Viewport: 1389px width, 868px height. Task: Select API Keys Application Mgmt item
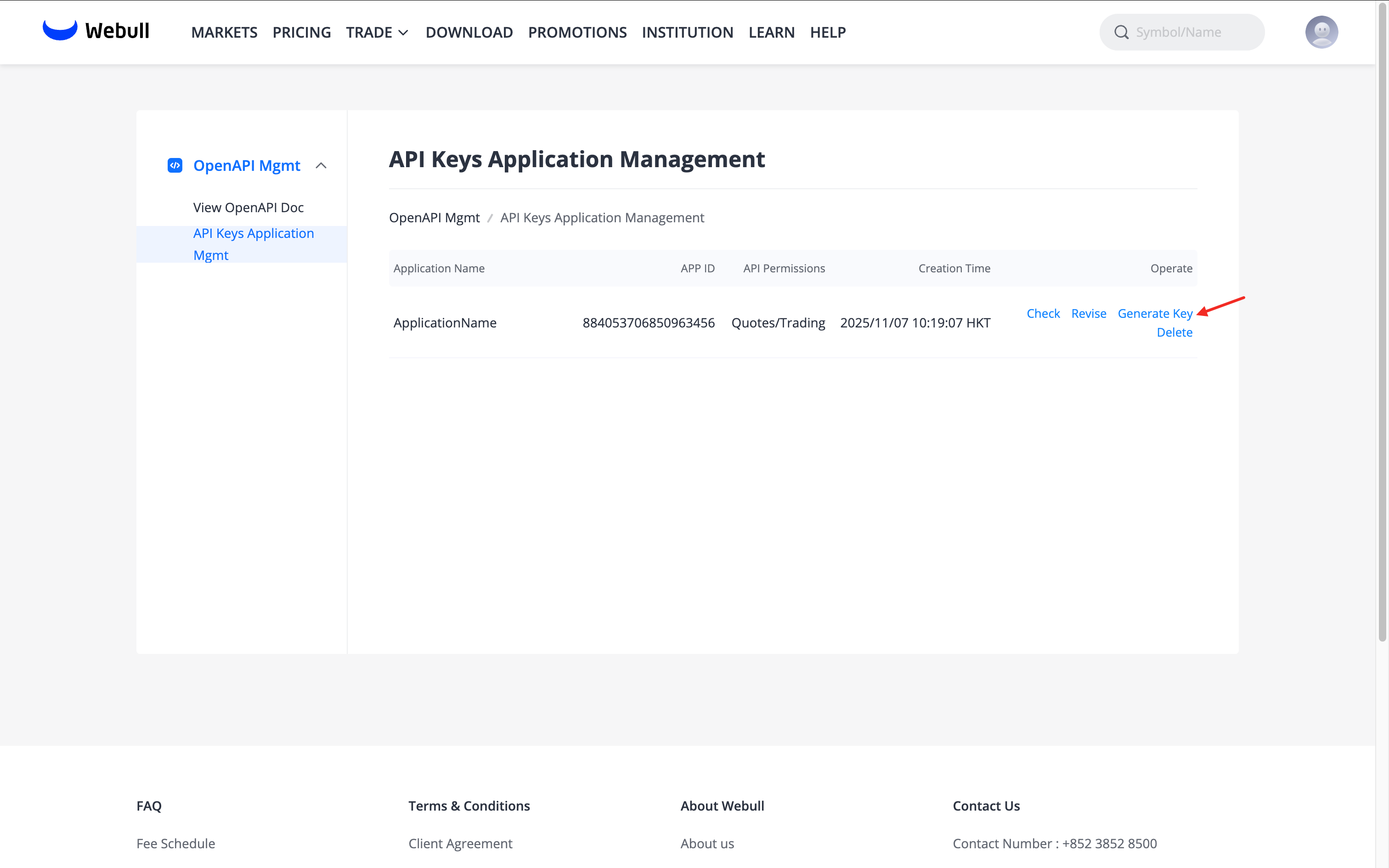pos(253,244)
